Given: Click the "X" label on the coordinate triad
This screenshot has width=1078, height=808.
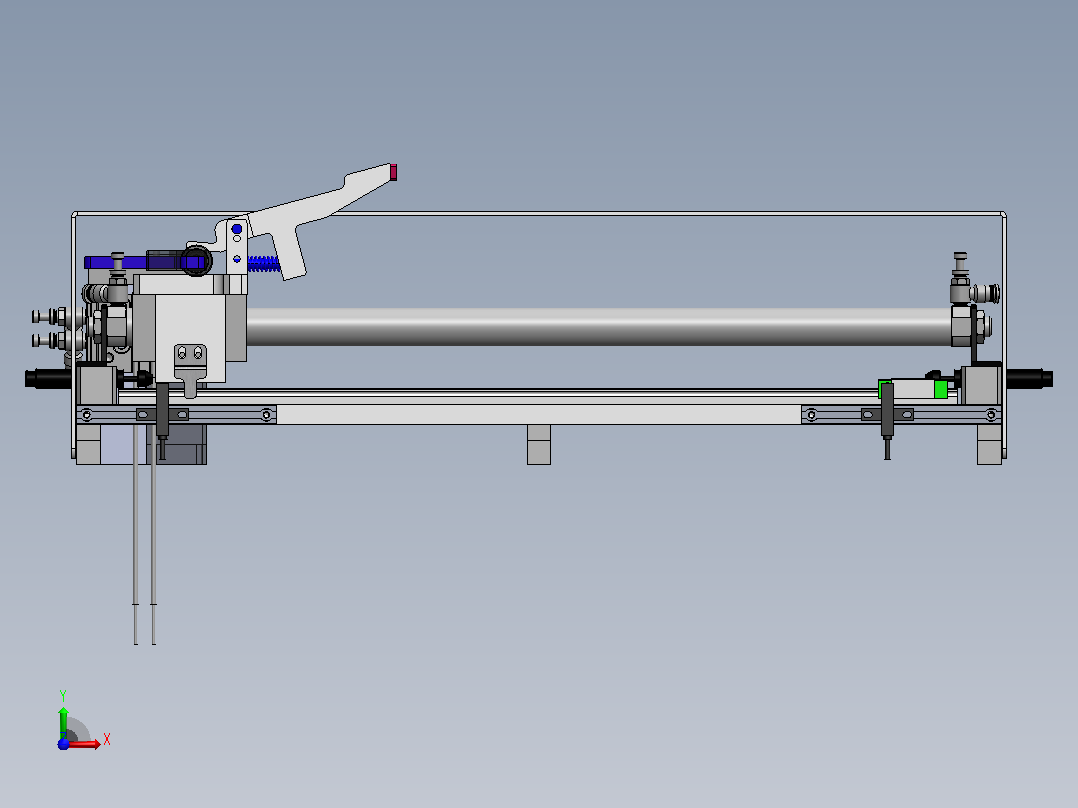Looking at the screenshot, I should 107,740.
